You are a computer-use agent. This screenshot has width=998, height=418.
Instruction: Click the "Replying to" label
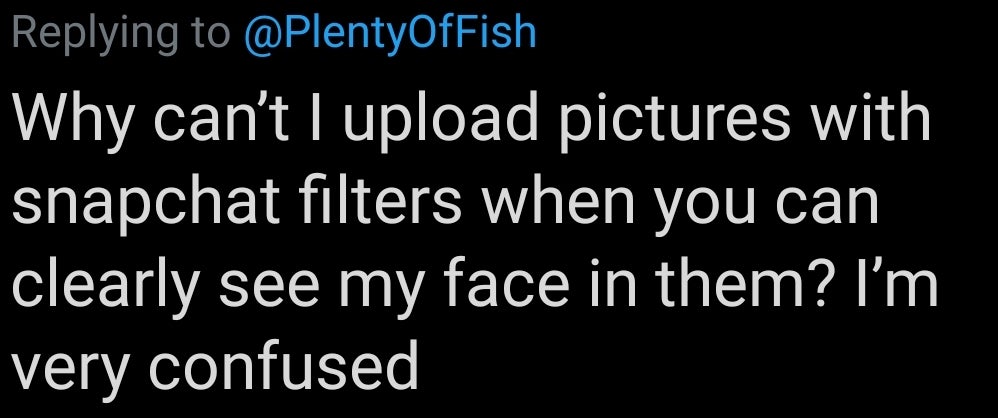117,32
